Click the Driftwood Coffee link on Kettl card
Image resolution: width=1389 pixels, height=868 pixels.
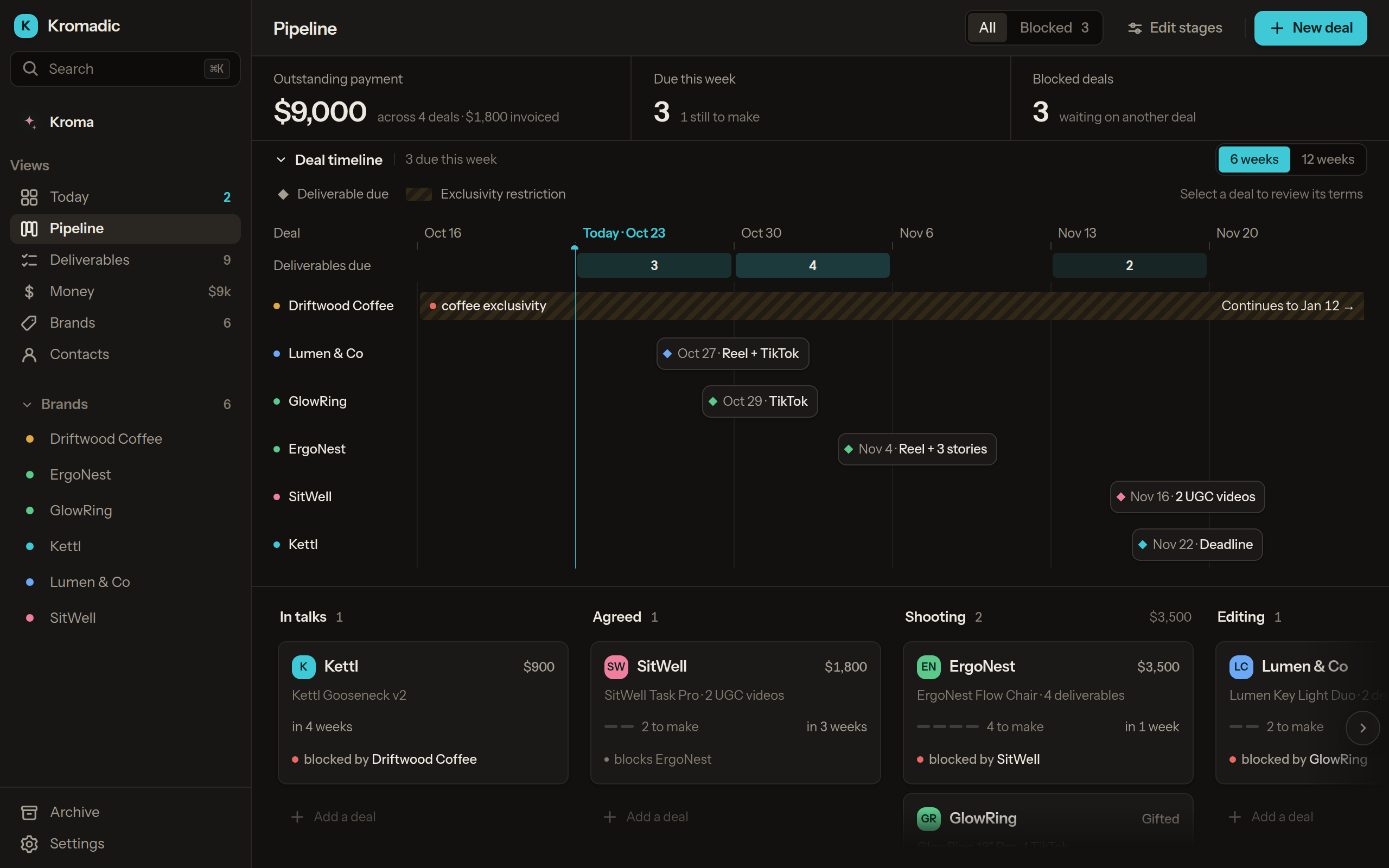pyautogui.click(x=424, y=759)
